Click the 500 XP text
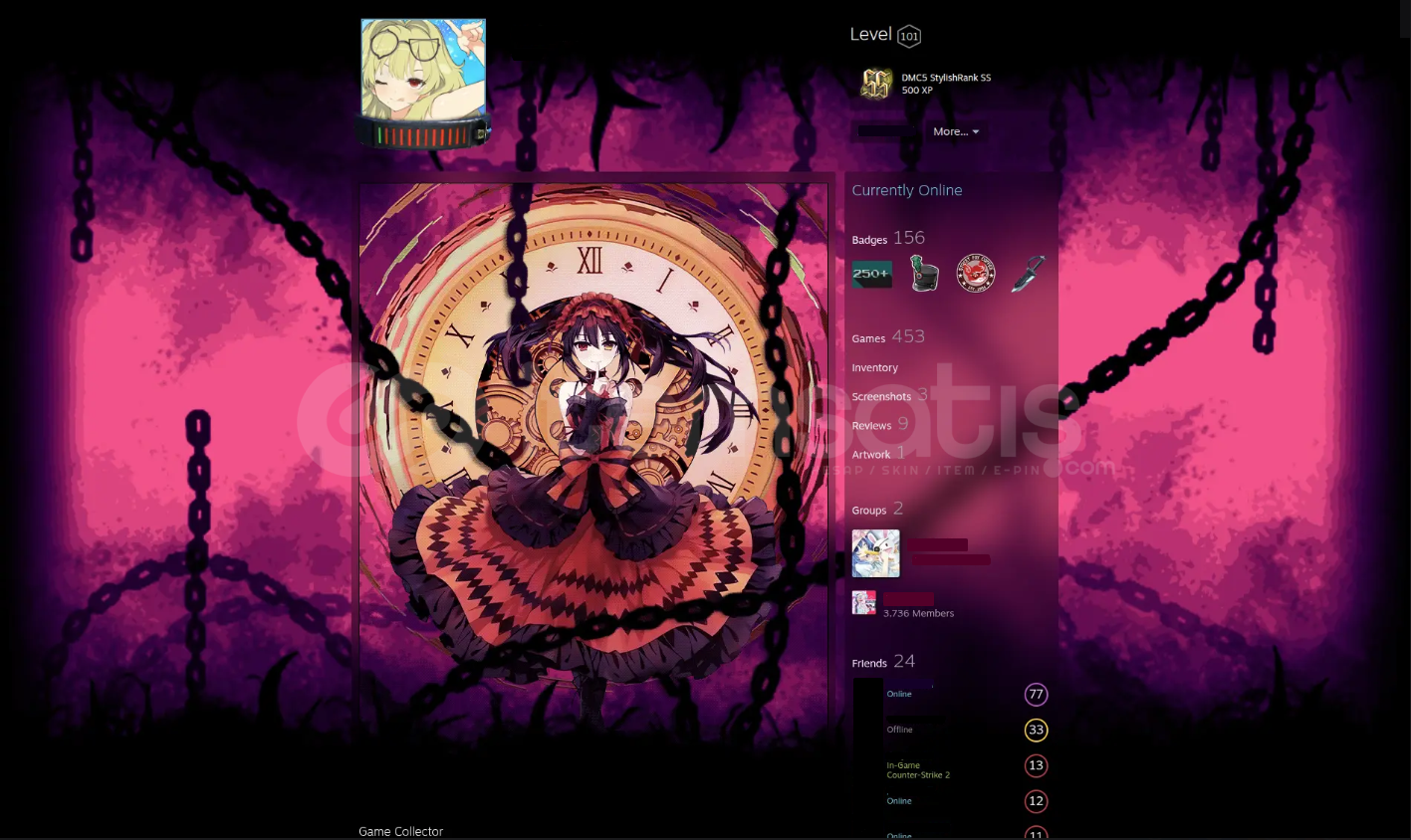 coord(917,91)
